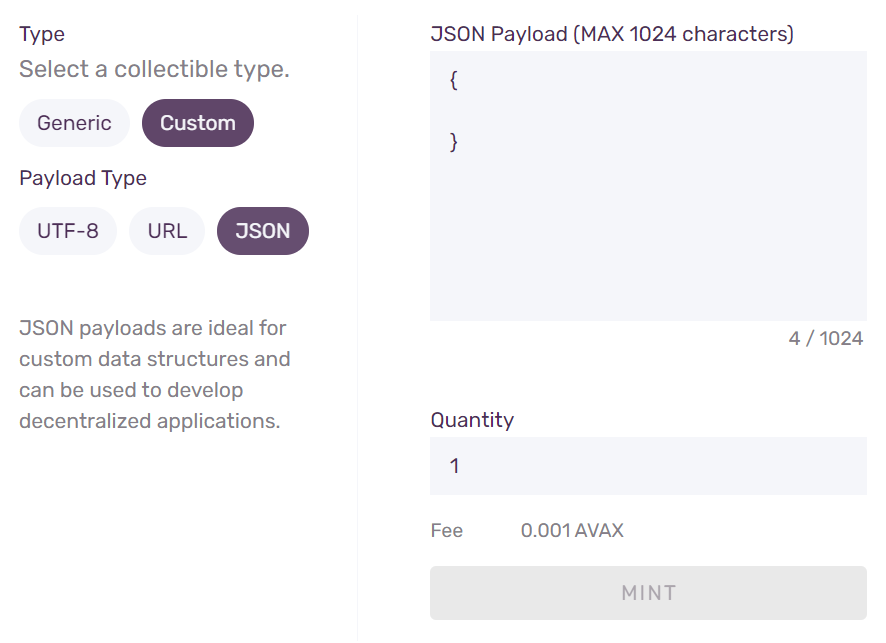This screenshot has width=886, height=643.
Task: Click the JSON Payload (MAX 1024 characters) label
Action: click(x=612, y=34)
